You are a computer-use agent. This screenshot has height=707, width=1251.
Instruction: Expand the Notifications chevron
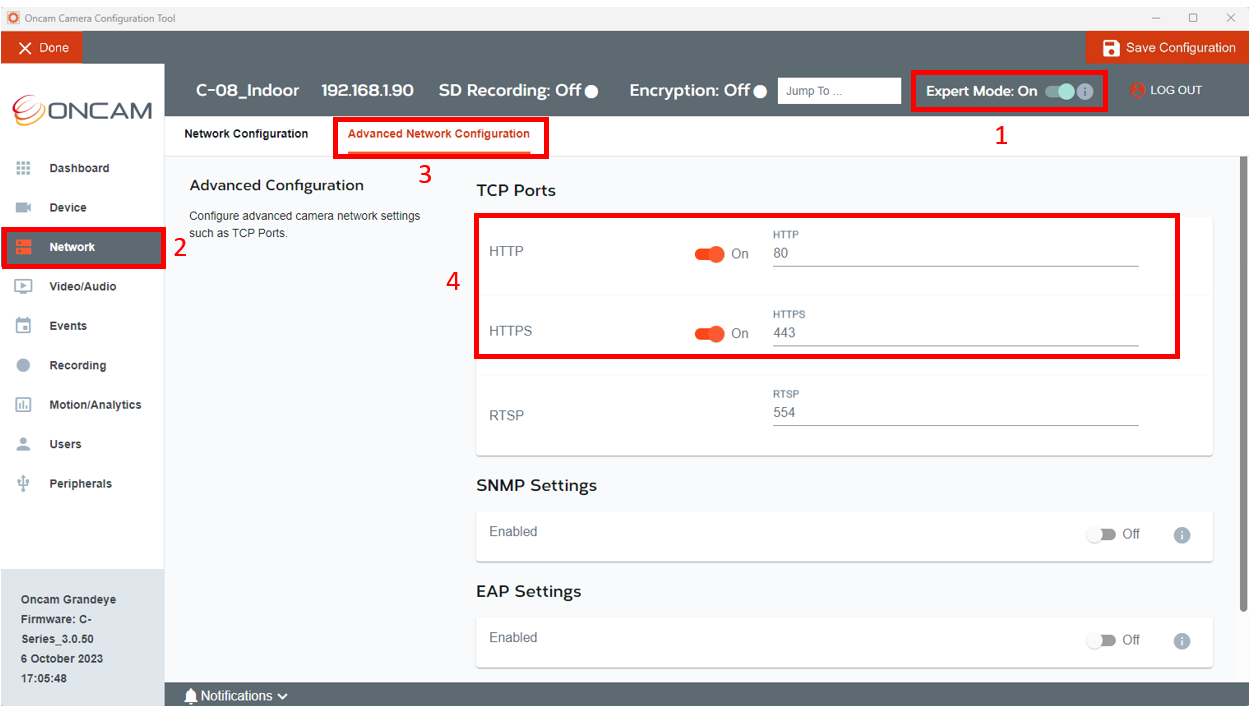(x=283, y=696)
